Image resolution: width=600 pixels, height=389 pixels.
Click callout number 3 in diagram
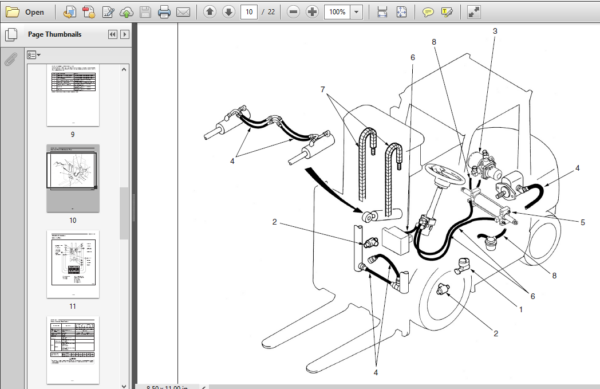click(495, 31)
